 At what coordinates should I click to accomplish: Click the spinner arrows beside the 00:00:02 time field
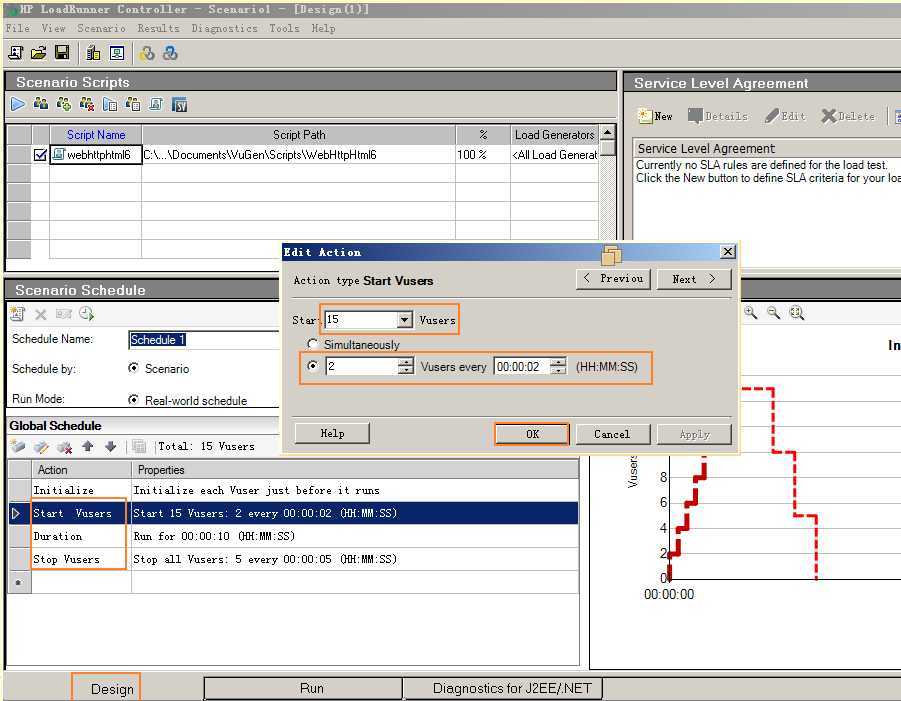tap(558, 366)
